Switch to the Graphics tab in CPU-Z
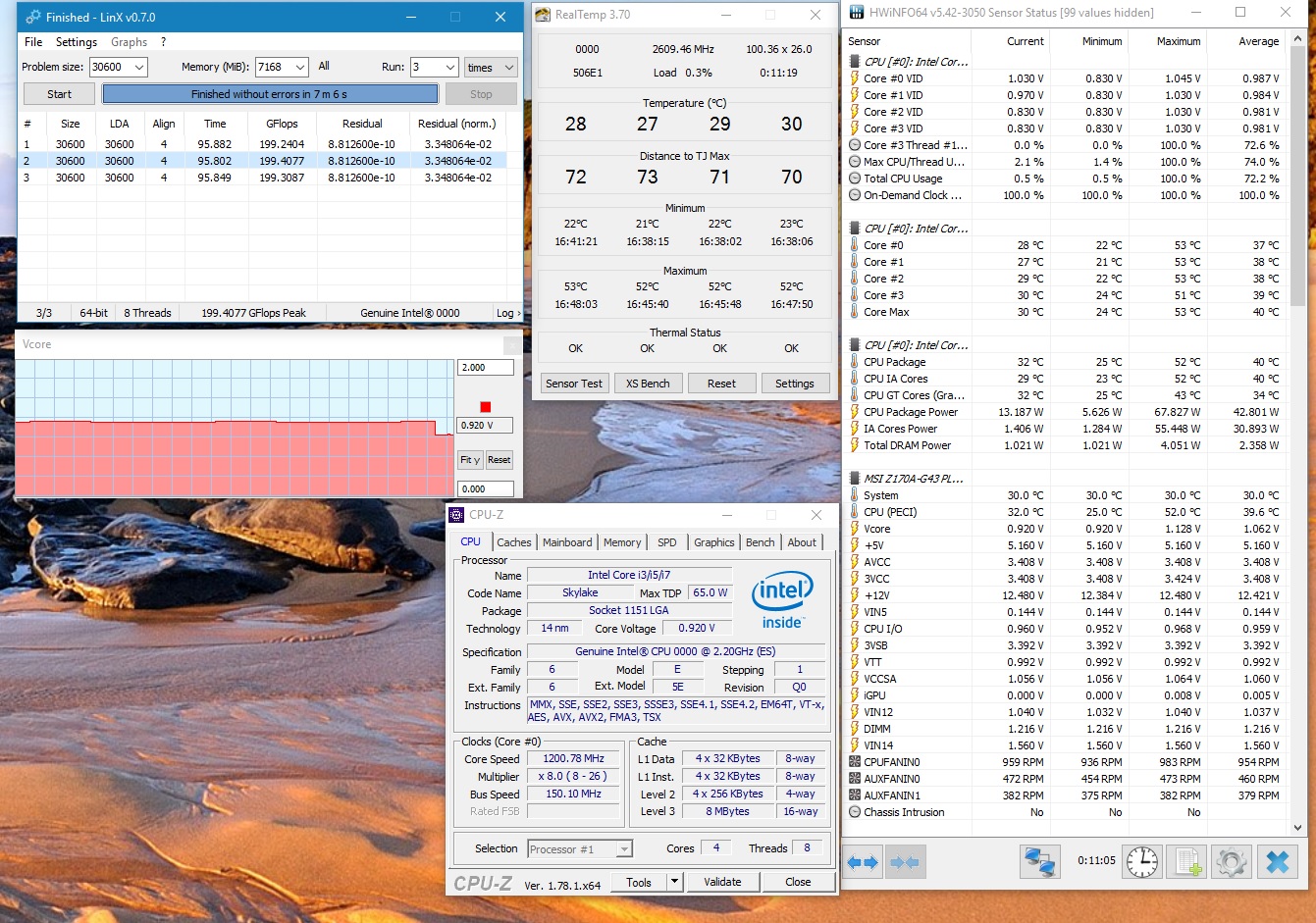 (713, 542)
